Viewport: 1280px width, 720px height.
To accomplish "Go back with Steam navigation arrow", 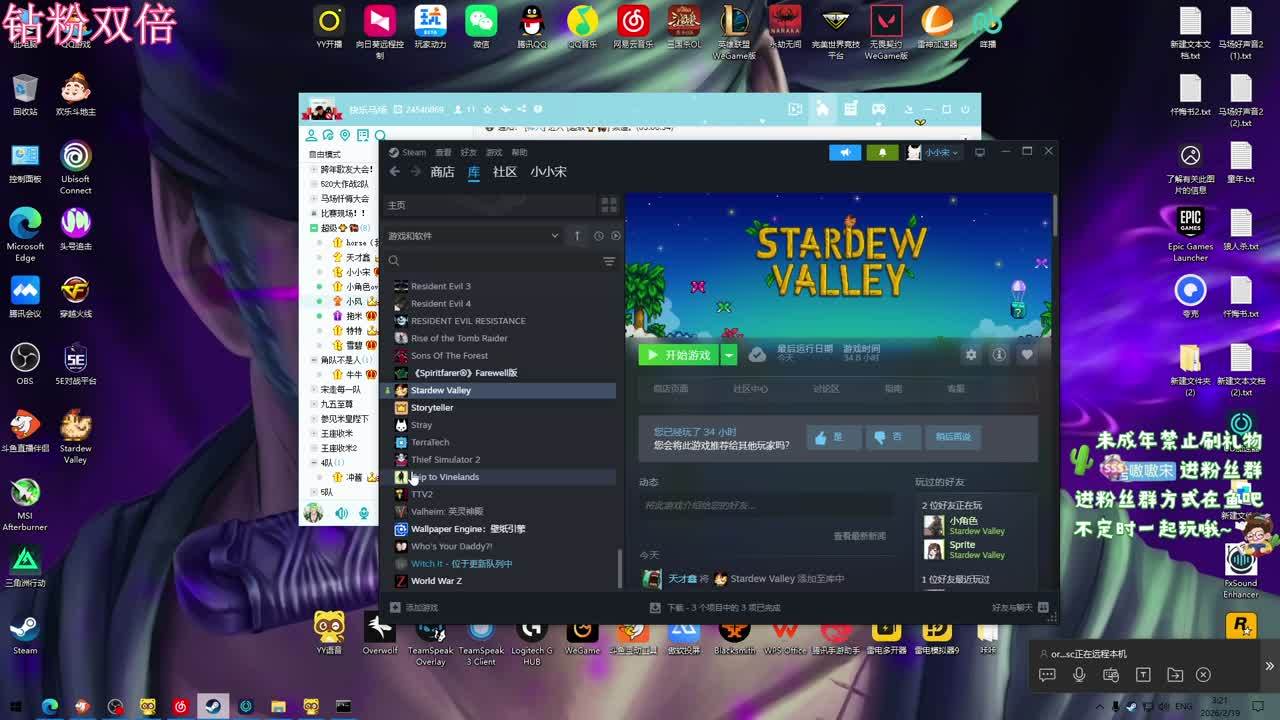I will [395, 172].
